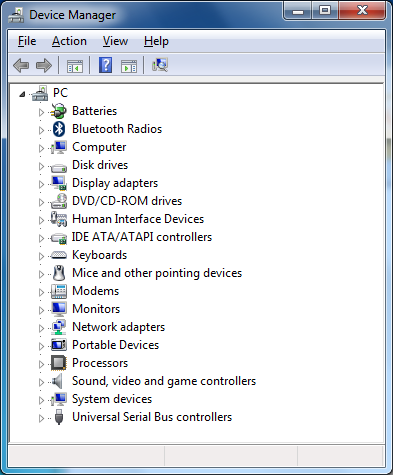Select the Bluetooth Radios label
This screenshot has width=393, height=475.
[117, 129]
